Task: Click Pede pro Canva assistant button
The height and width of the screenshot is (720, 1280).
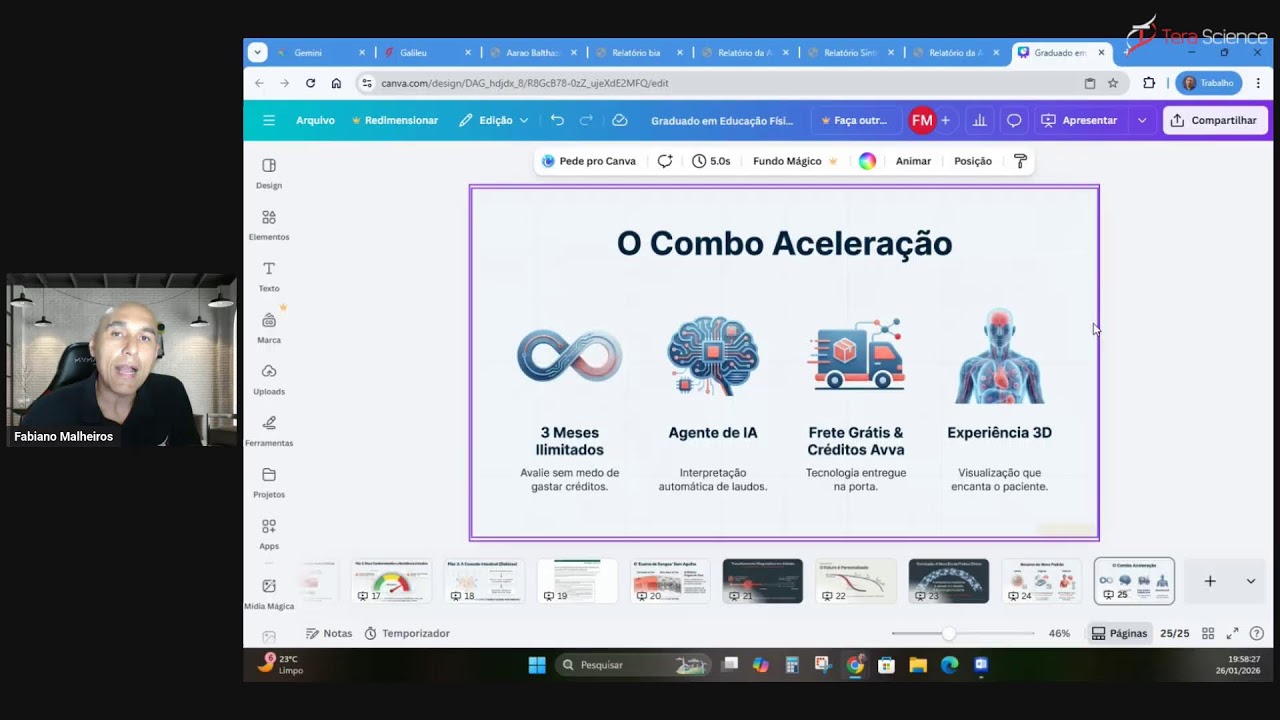Action: [588, 161]
